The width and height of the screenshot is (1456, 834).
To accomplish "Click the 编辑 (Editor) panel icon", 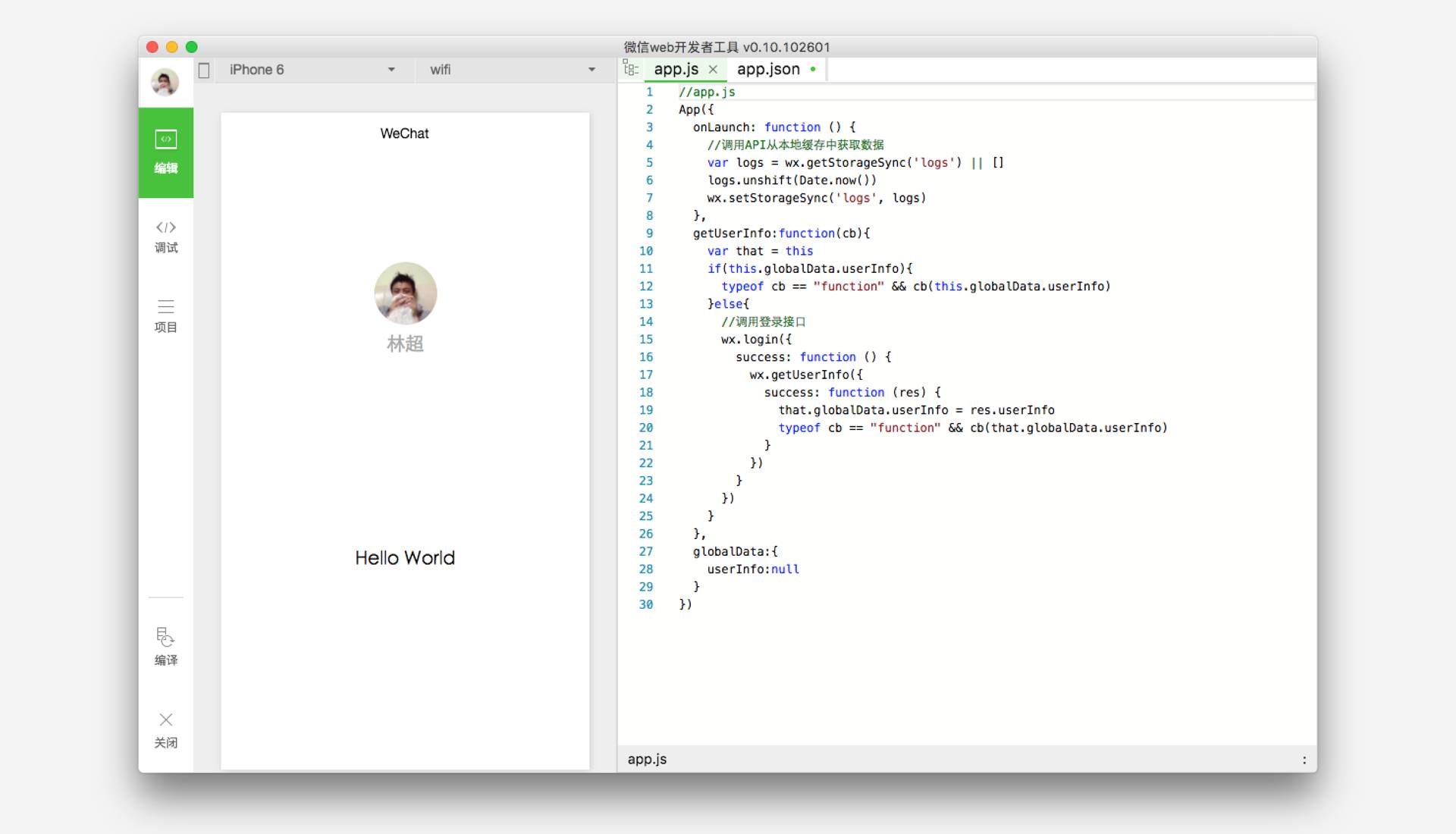I will [x=164, y=150].
